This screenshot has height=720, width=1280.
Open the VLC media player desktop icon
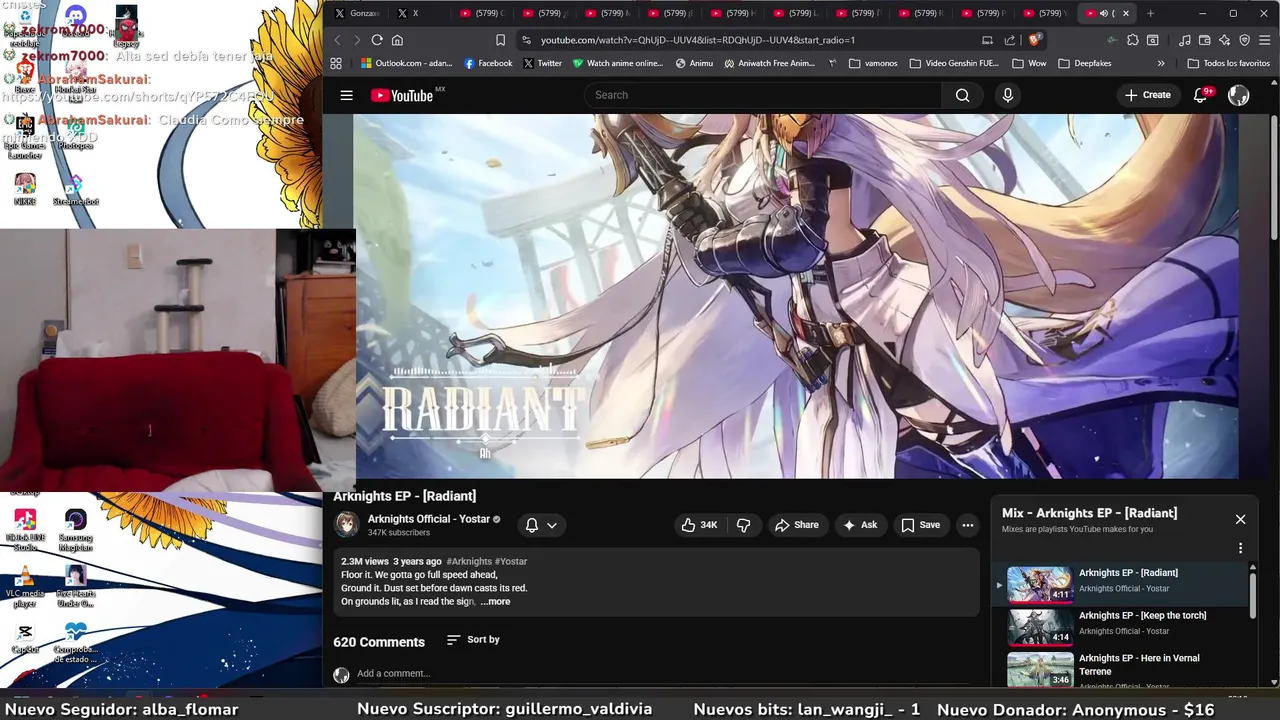(x=25, y=586)
